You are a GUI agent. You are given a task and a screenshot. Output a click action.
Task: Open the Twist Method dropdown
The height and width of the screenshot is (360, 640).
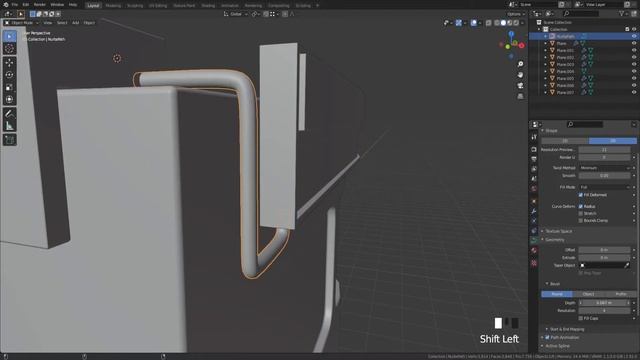pyautogui.click(x=604, y=168)
